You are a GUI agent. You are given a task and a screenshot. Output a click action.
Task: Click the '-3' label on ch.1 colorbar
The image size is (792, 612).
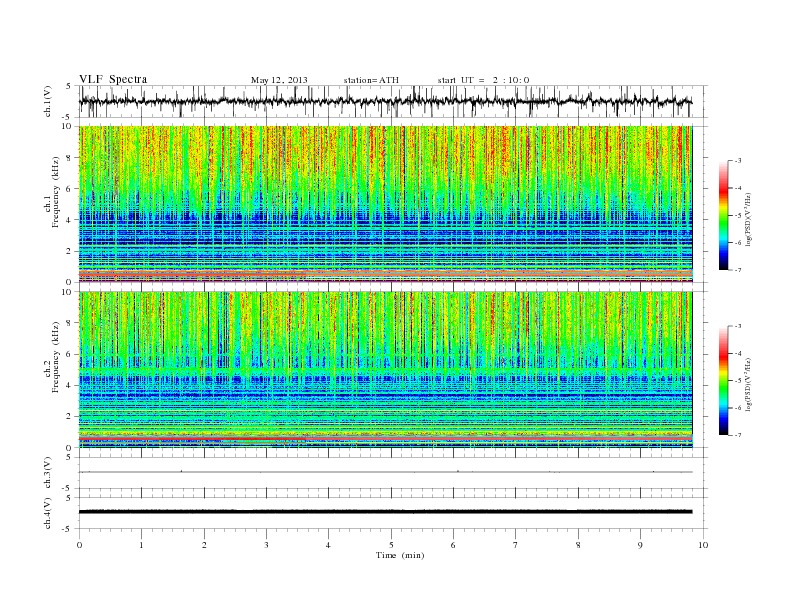point(738,161)
